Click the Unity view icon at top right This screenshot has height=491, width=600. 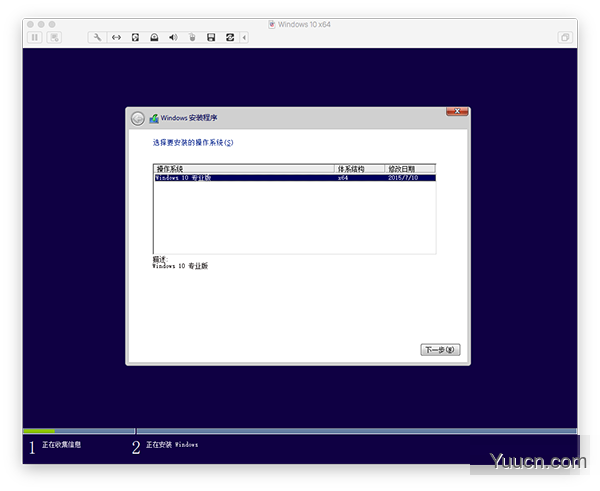pos(565,37)
